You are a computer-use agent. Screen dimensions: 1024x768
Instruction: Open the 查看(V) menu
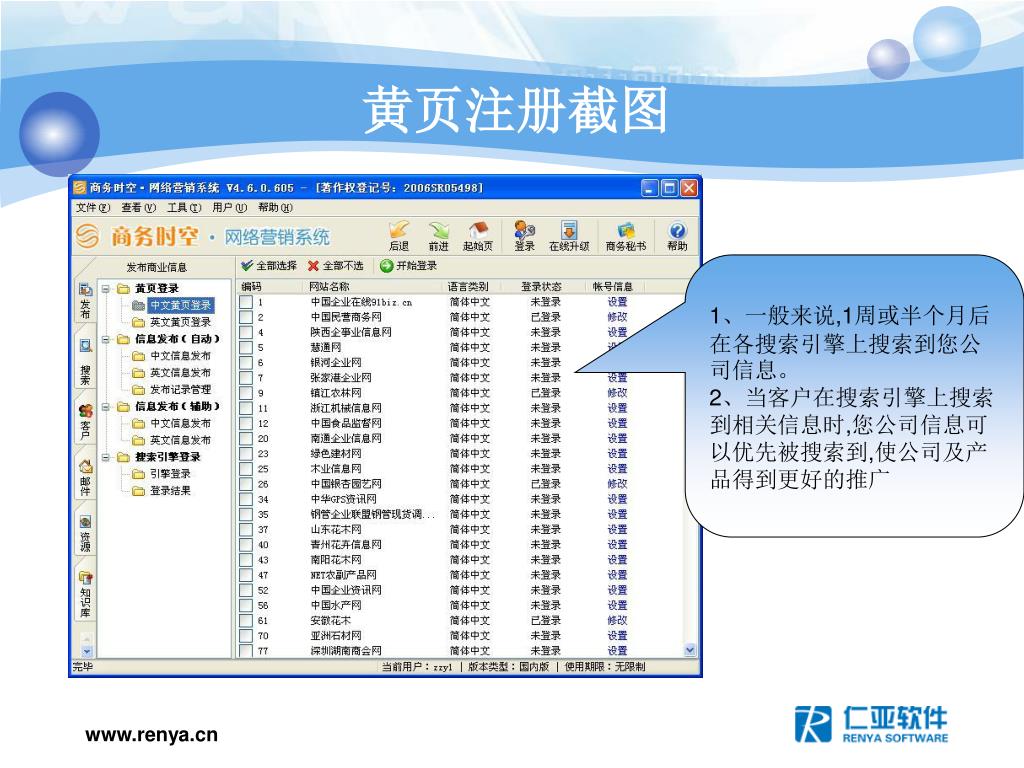click(138, 208)
